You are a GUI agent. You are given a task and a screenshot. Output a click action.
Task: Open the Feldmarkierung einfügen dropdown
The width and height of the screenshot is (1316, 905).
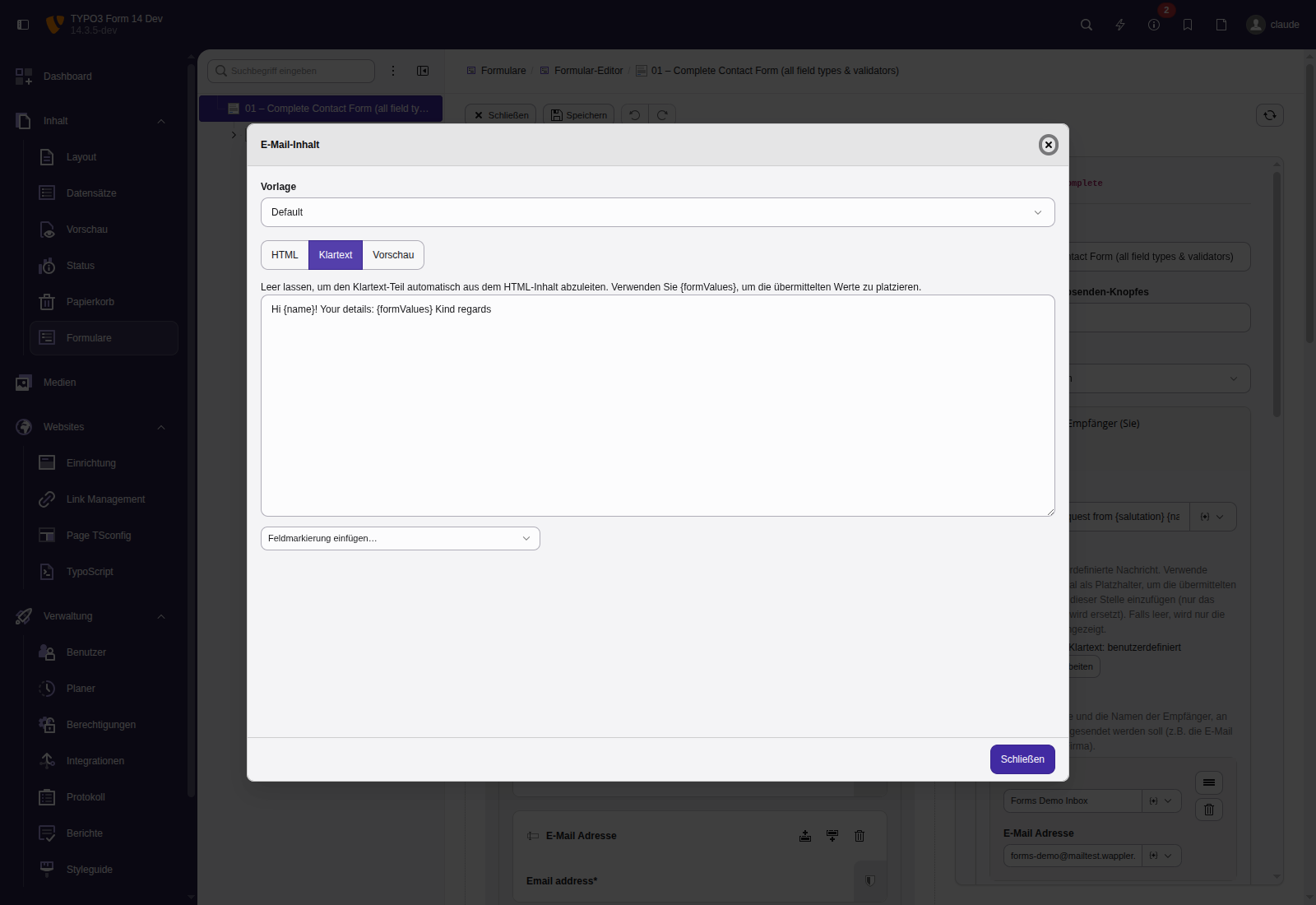tap(401, 538)
